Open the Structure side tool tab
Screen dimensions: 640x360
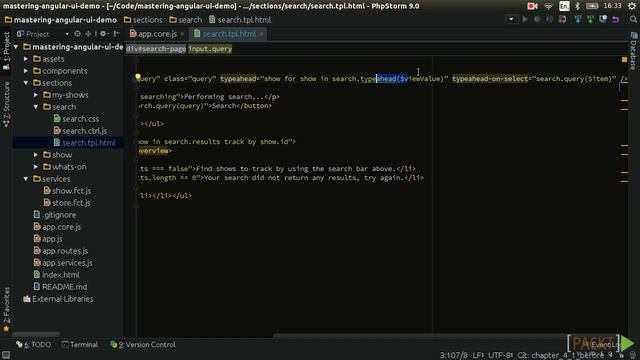[6, 104]
